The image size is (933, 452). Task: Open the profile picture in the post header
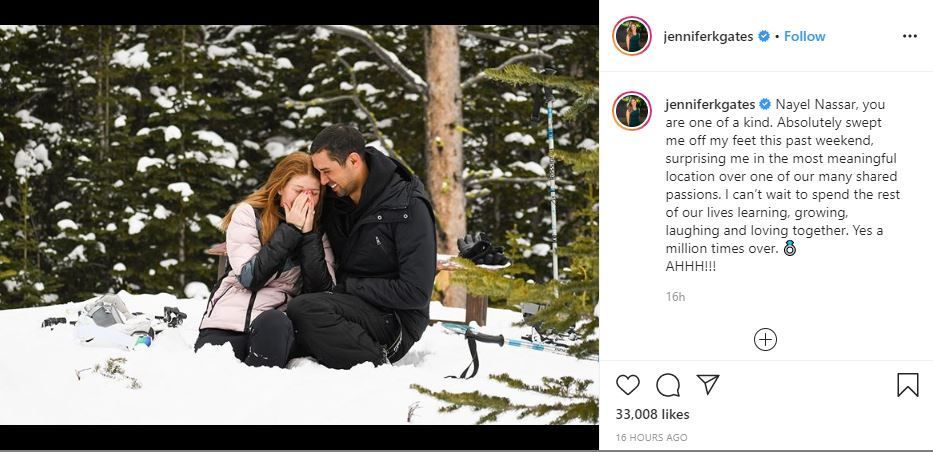pos(631,36)
